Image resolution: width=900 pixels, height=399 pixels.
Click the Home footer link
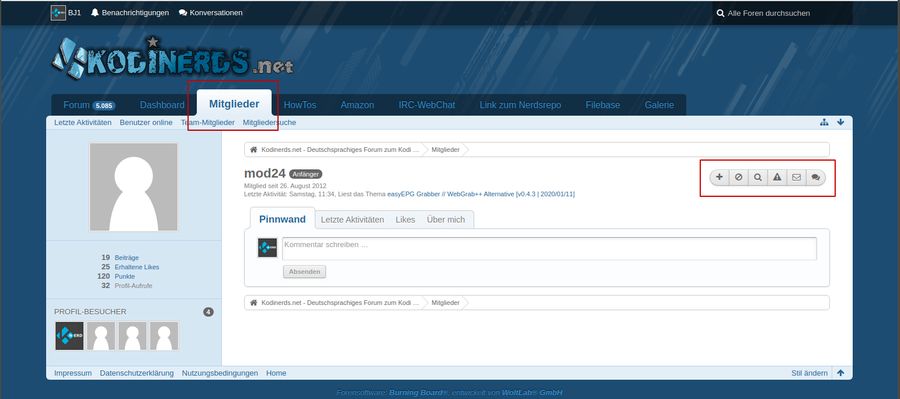(x=276, y=373)
